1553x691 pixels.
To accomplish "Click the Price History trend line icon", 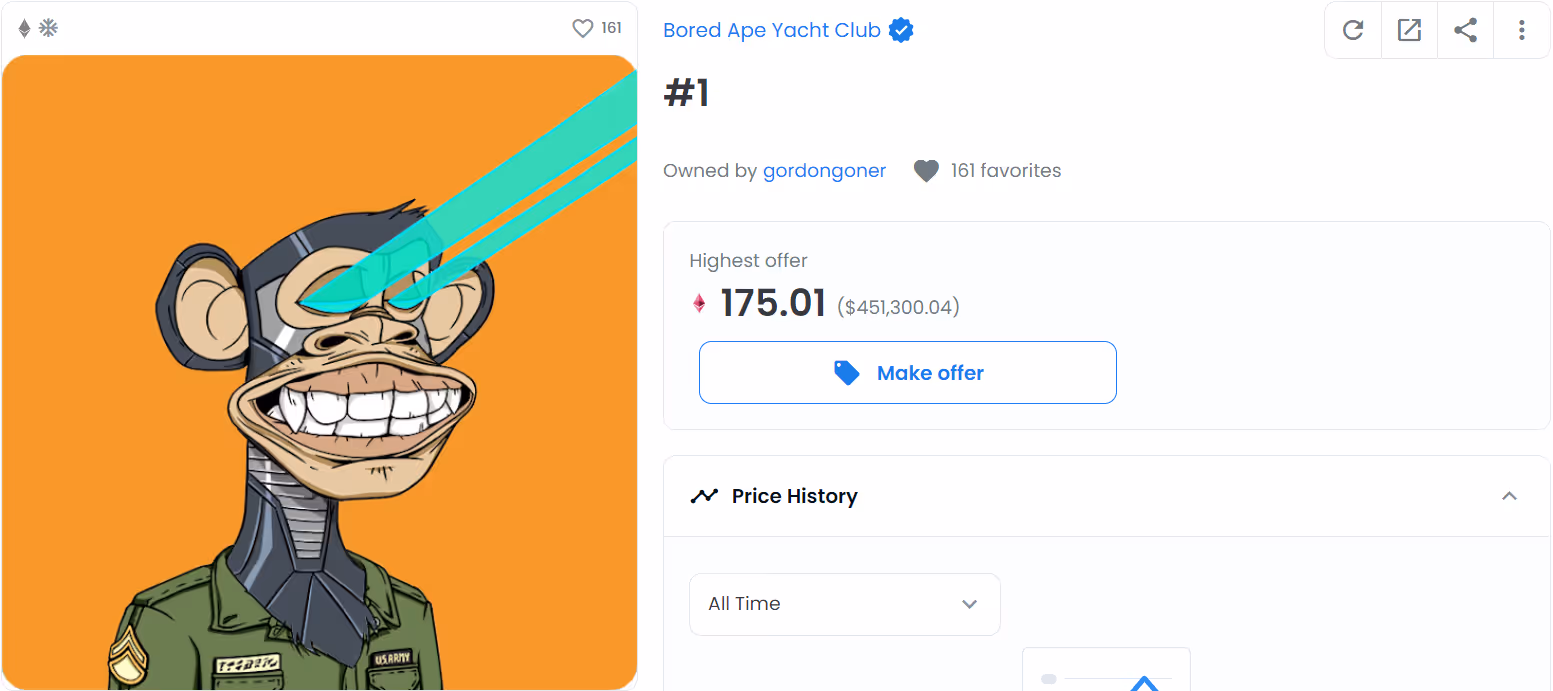I will click(x=704, y=496).
